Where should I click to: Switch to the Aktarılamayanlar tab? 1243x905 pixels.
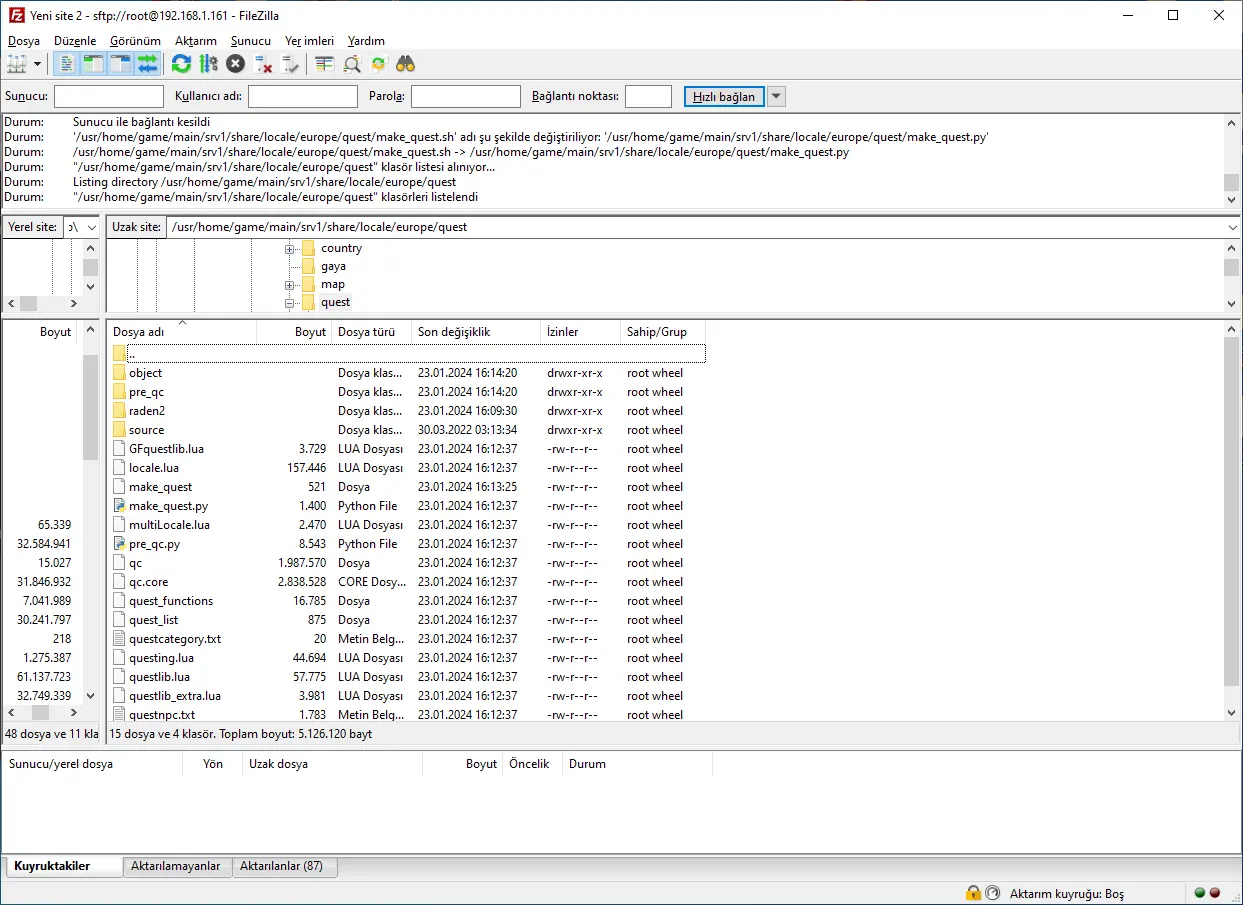click(176, 866)
